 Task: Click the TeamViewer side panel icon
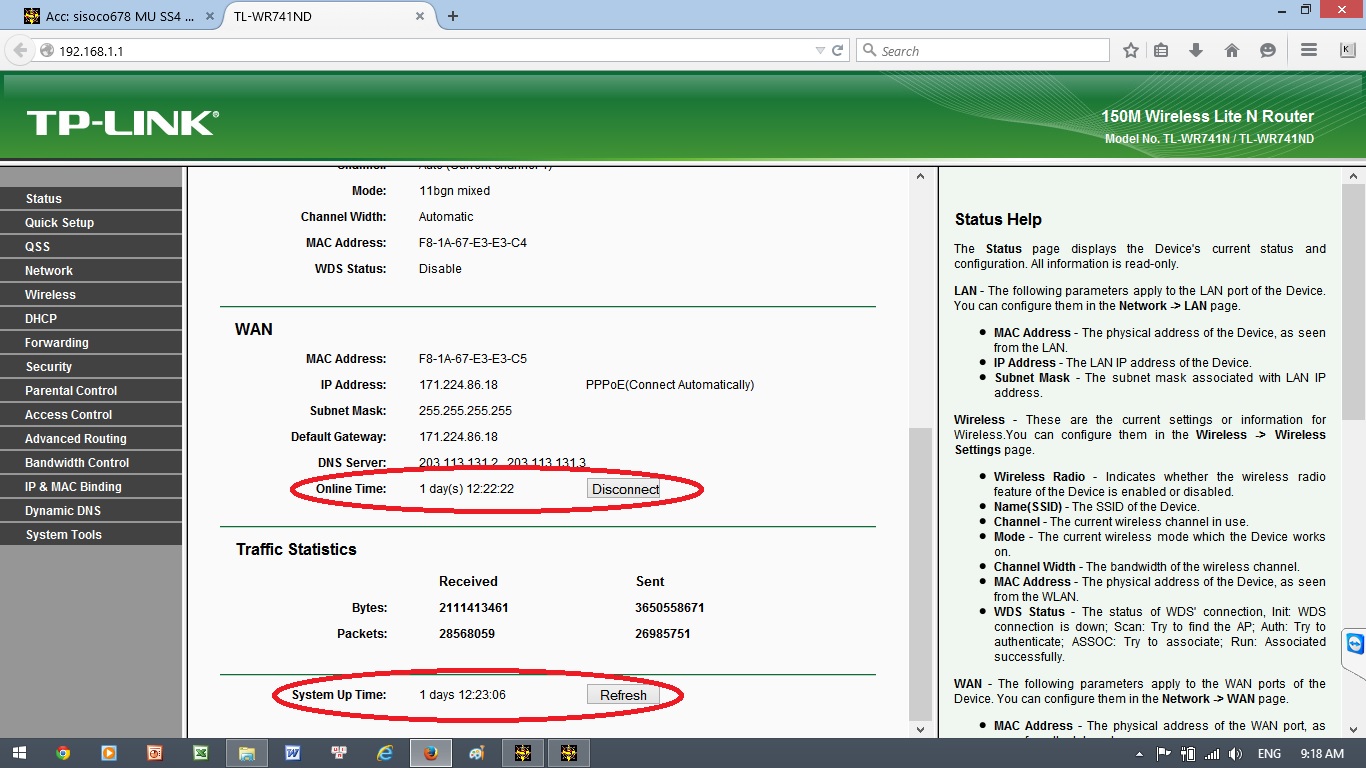tap(1355, 643)
